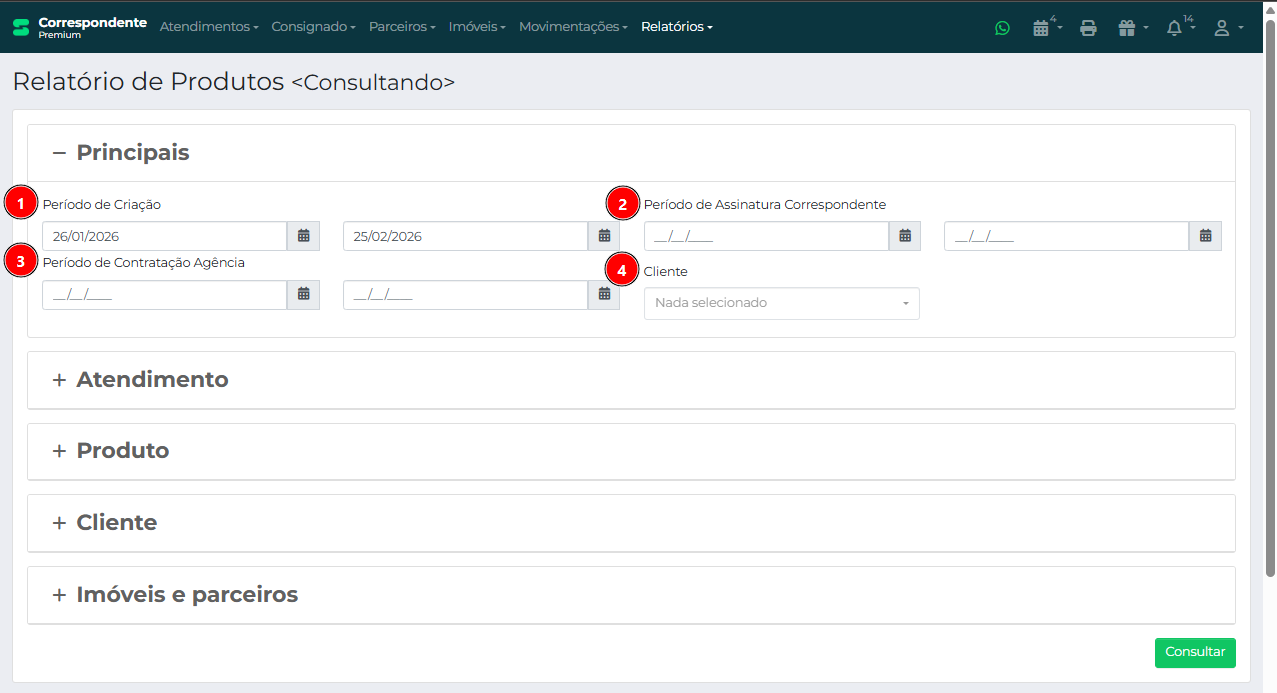The image size is (1277, 693).
Task: Open calendar picker for Período de Criação start date
Action: tap(303, 236)
